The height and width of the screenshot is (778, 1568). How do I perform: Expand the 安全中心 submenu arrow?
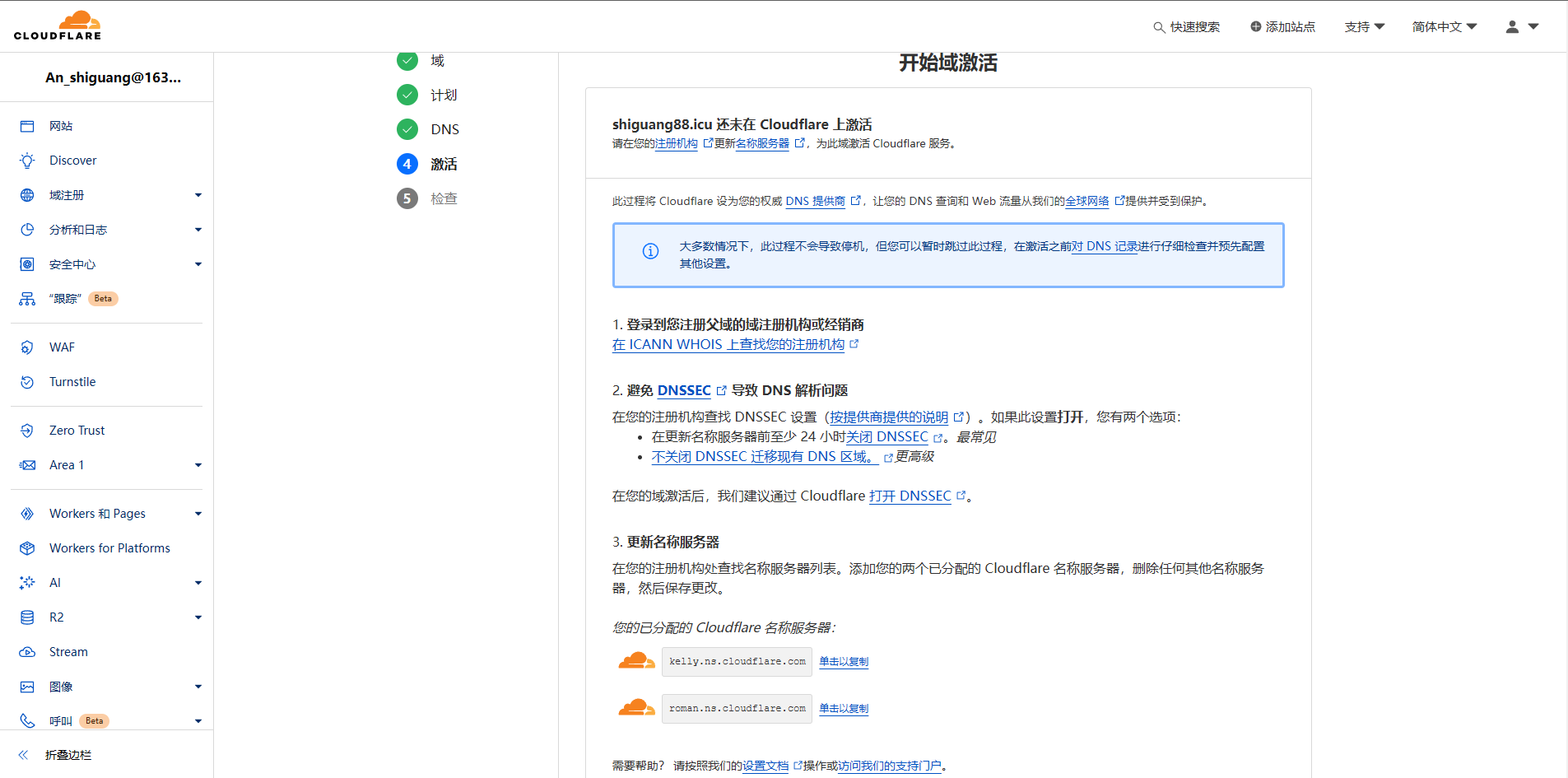[198, 264]
